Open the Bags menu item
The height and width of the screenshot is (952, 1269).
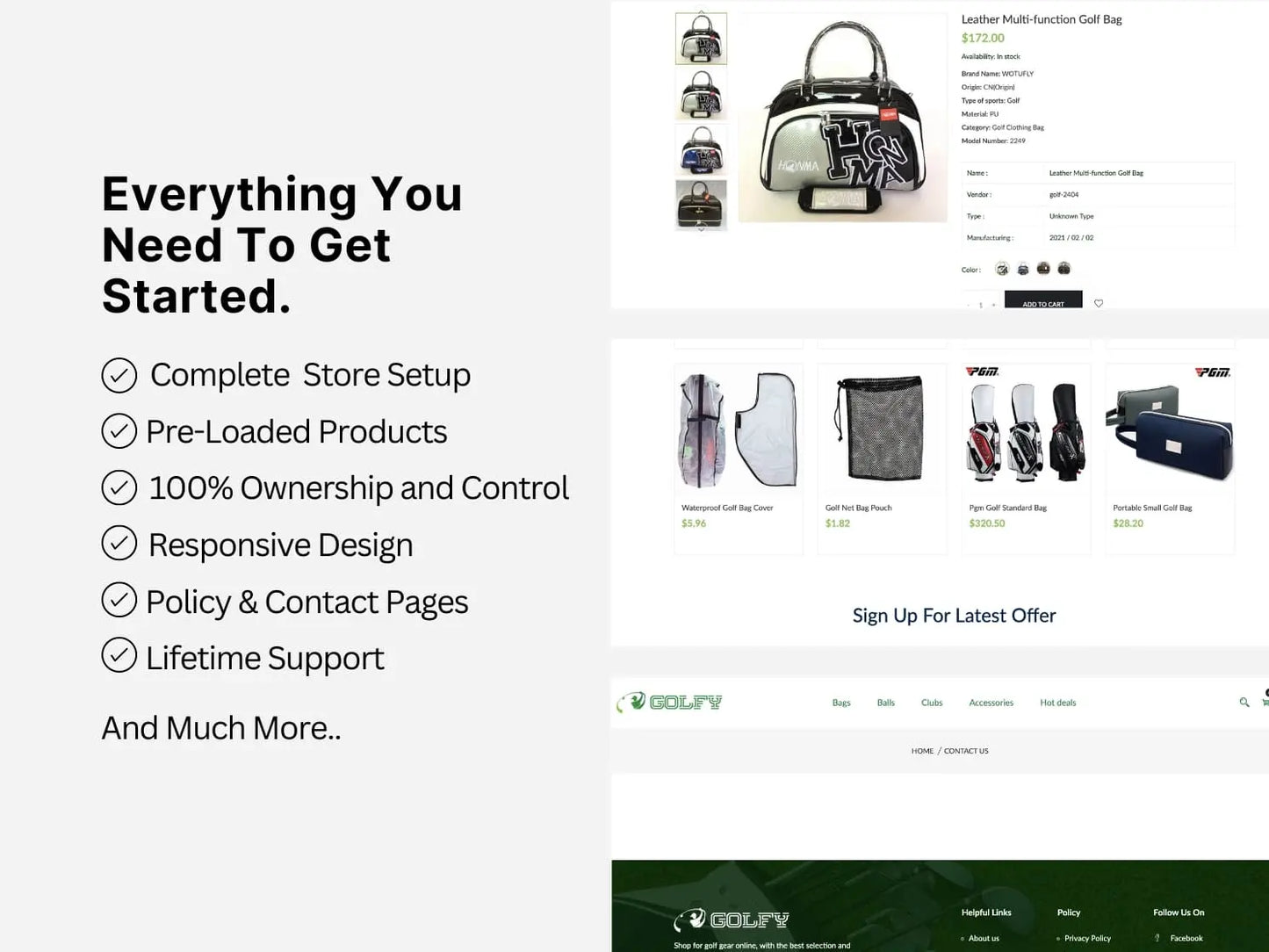(x=841, y=703)
